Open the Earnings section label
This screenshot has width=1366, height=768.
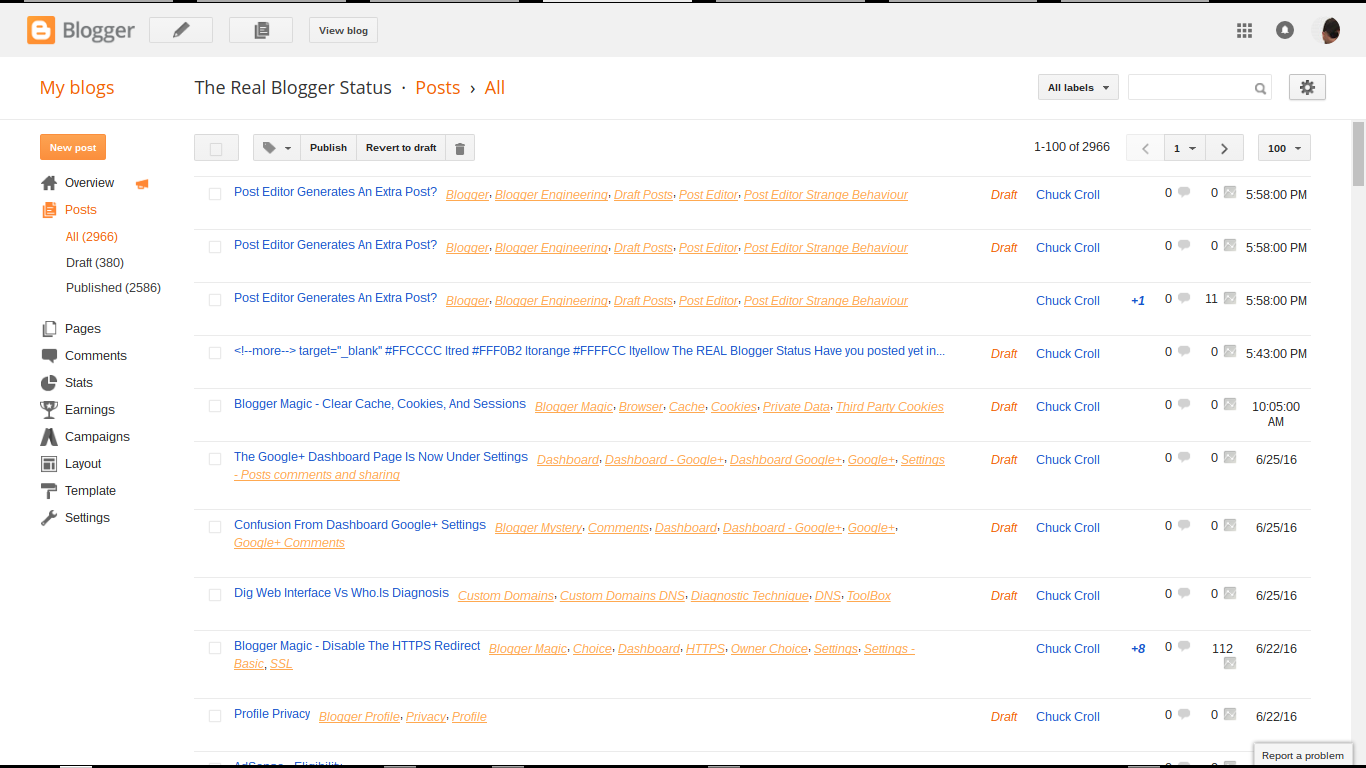90,410
